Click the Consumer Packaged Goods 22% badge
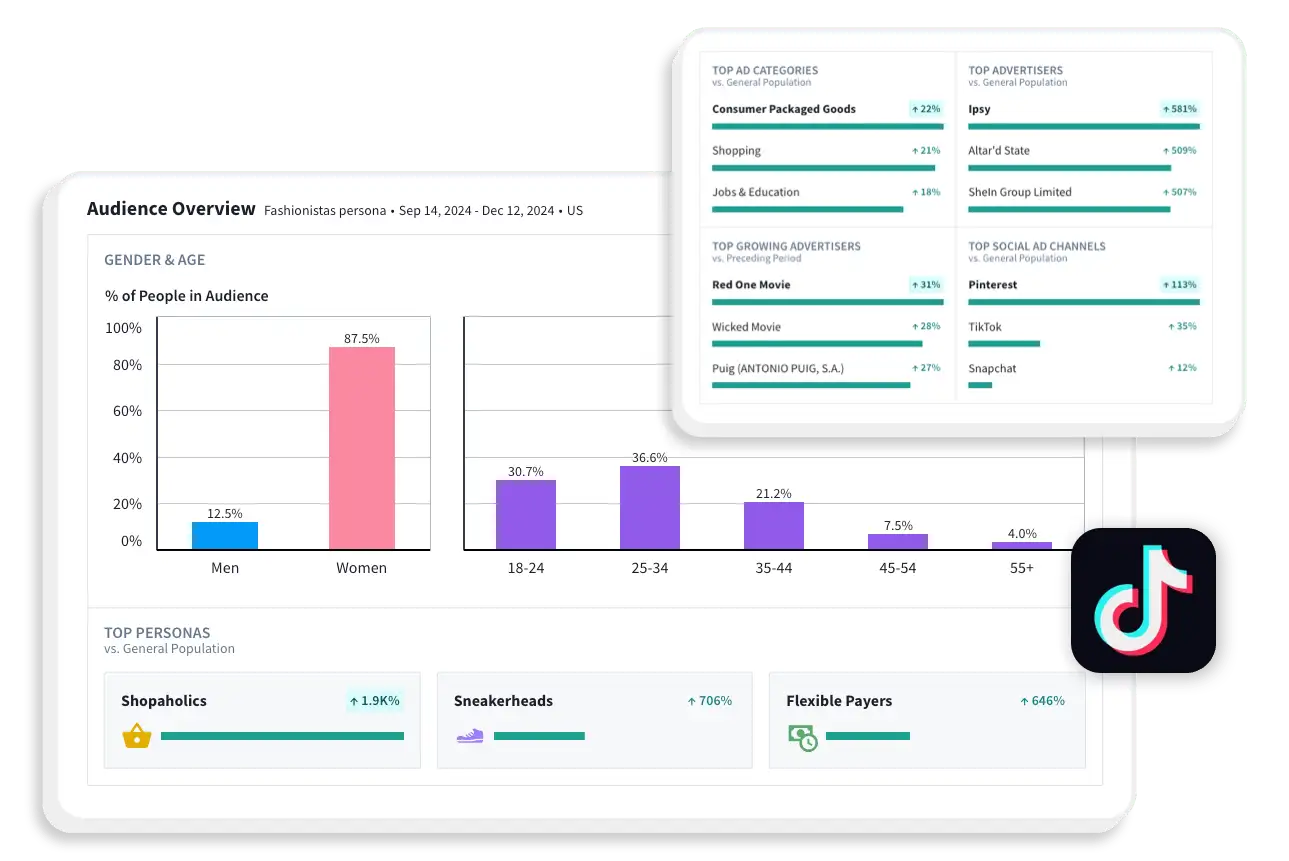This screenshot has width=1289, height=861. point(926,109)
